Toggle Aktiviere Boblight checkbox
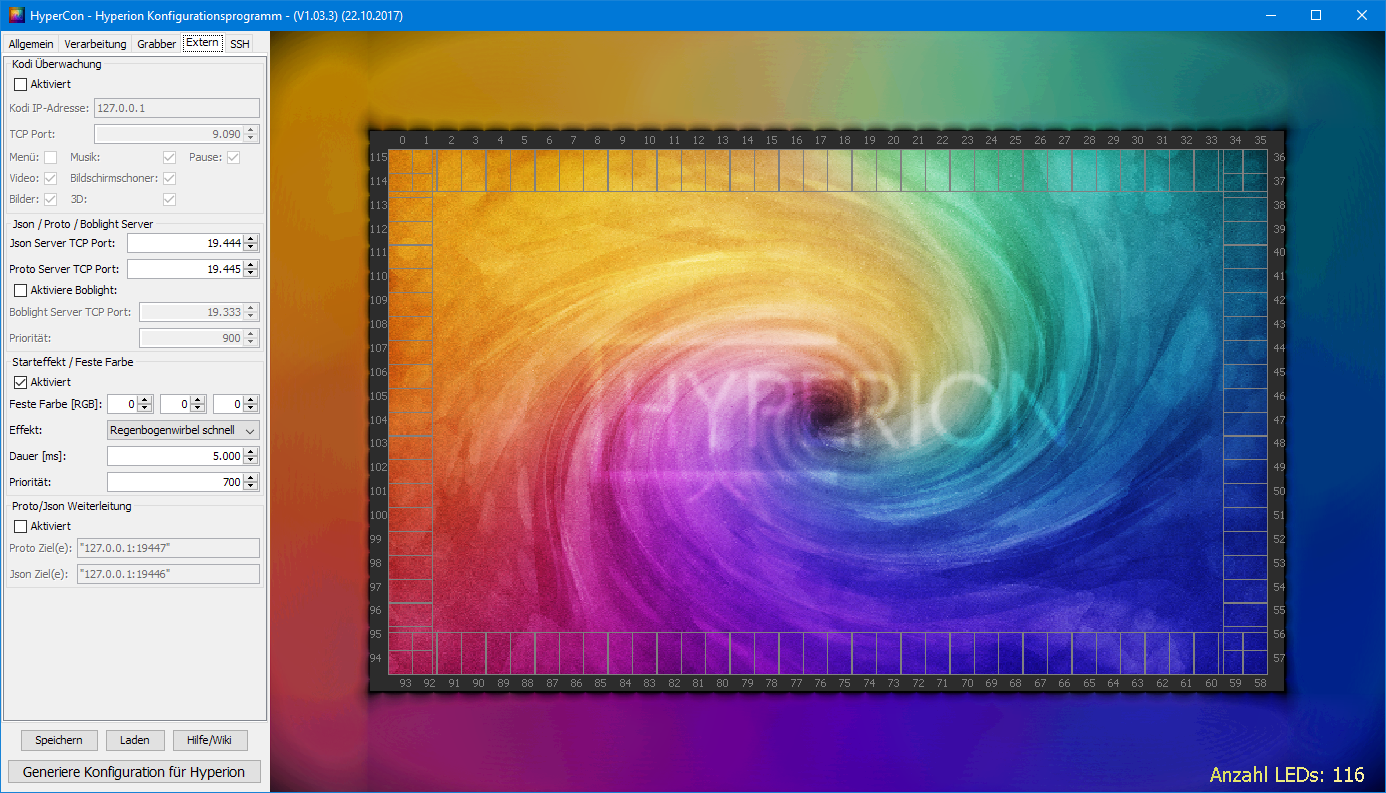Image resolution: width=1386 pixels, height=793 pixels. coord(20,290)
